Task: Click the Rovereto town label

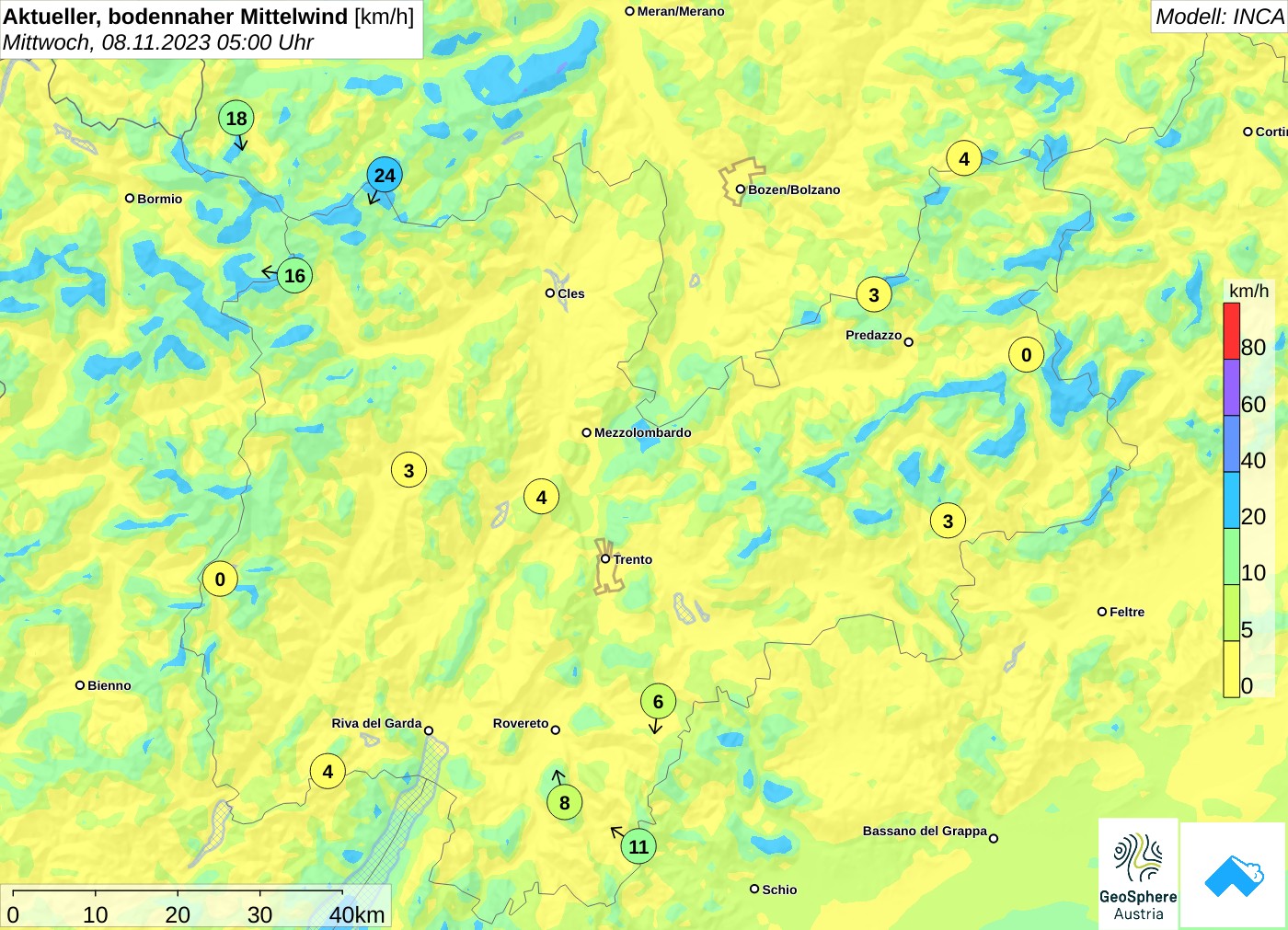Action: click(x=521, y=723)
